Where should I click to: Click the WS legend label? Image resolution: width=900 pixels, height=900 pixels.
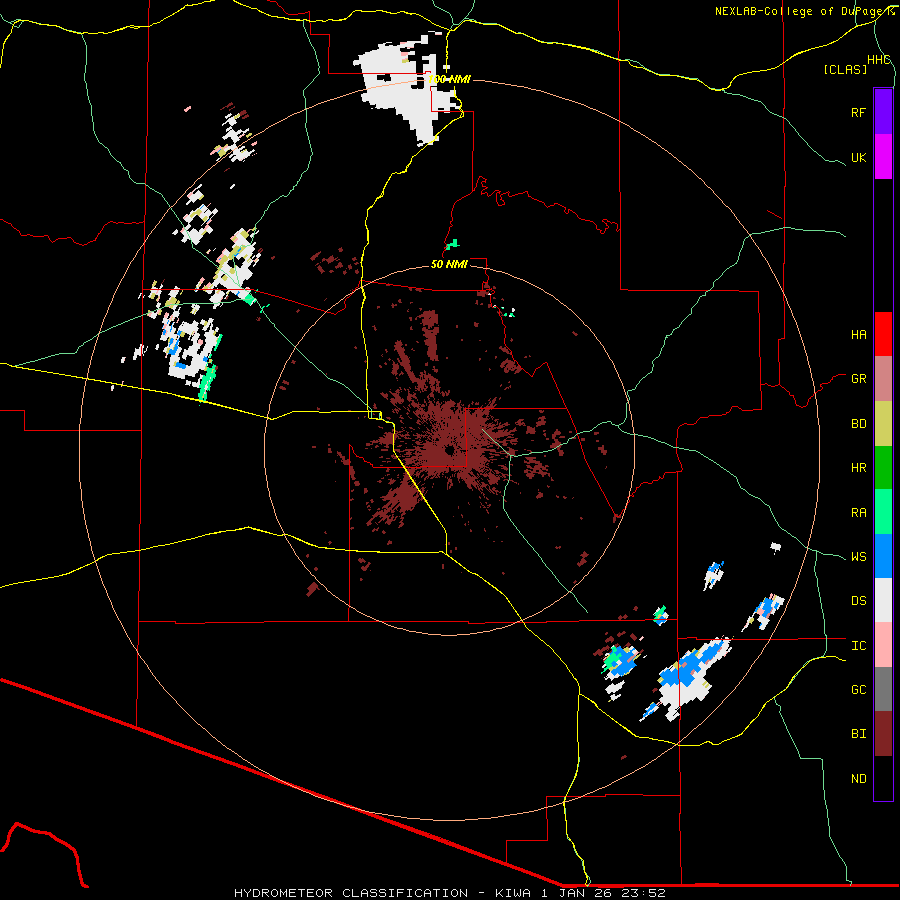(x=858, y=557)
